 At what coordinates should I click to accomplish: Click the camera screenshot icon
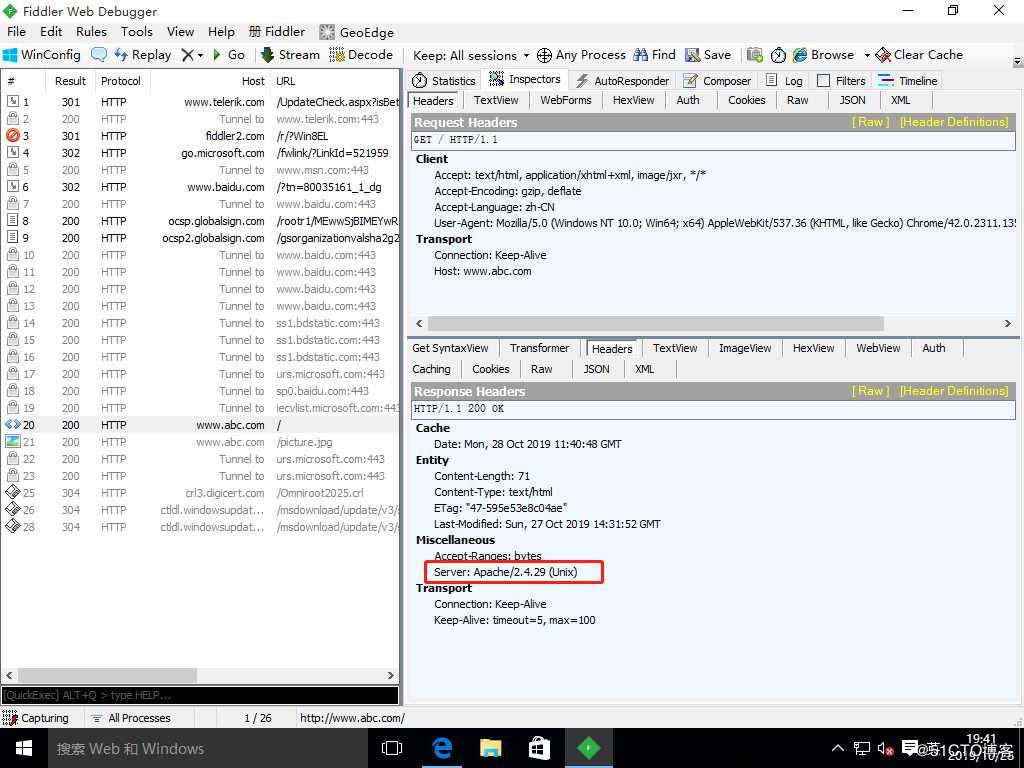[754, 55]
